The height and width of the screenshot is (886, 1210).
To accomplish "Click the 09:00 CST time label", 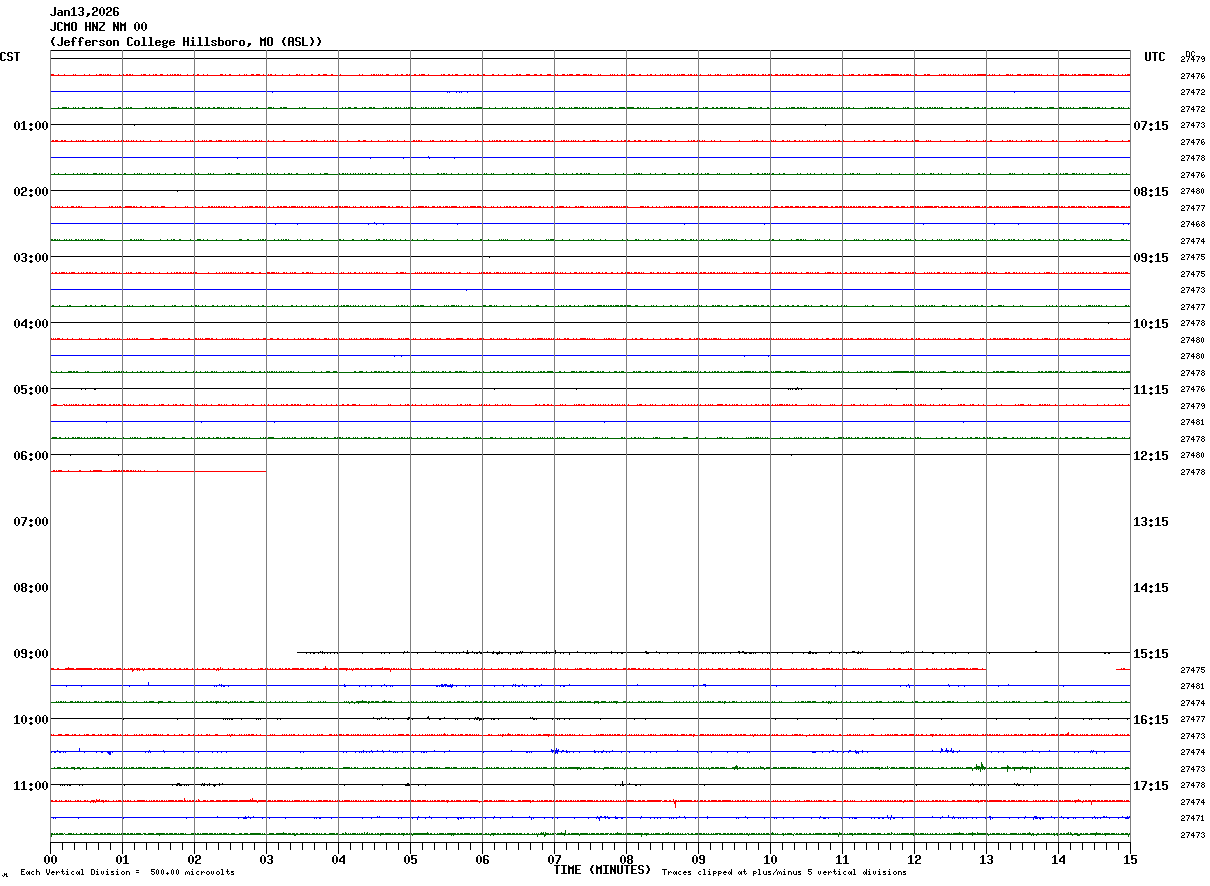I will coord(31,654).
